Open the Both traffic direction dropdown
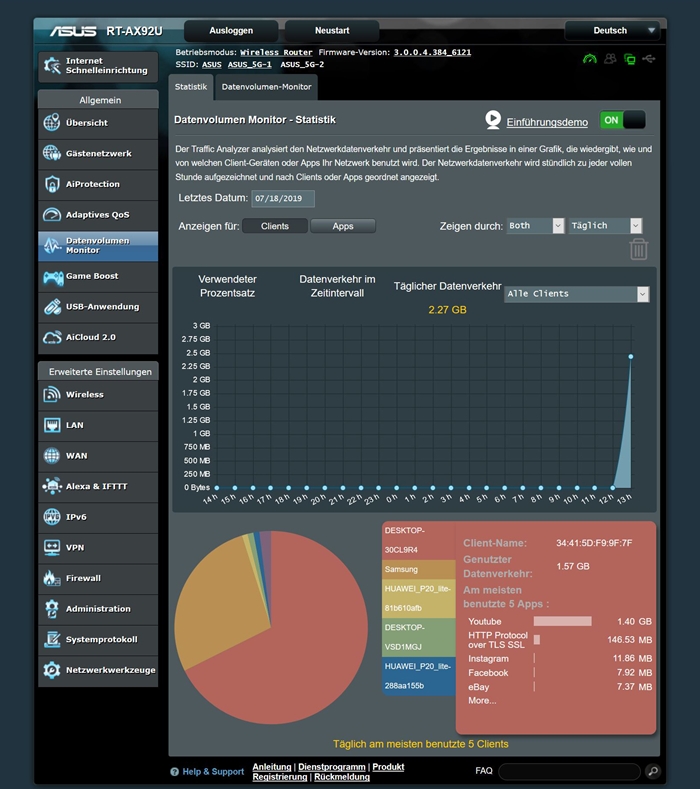 (535, 225)
